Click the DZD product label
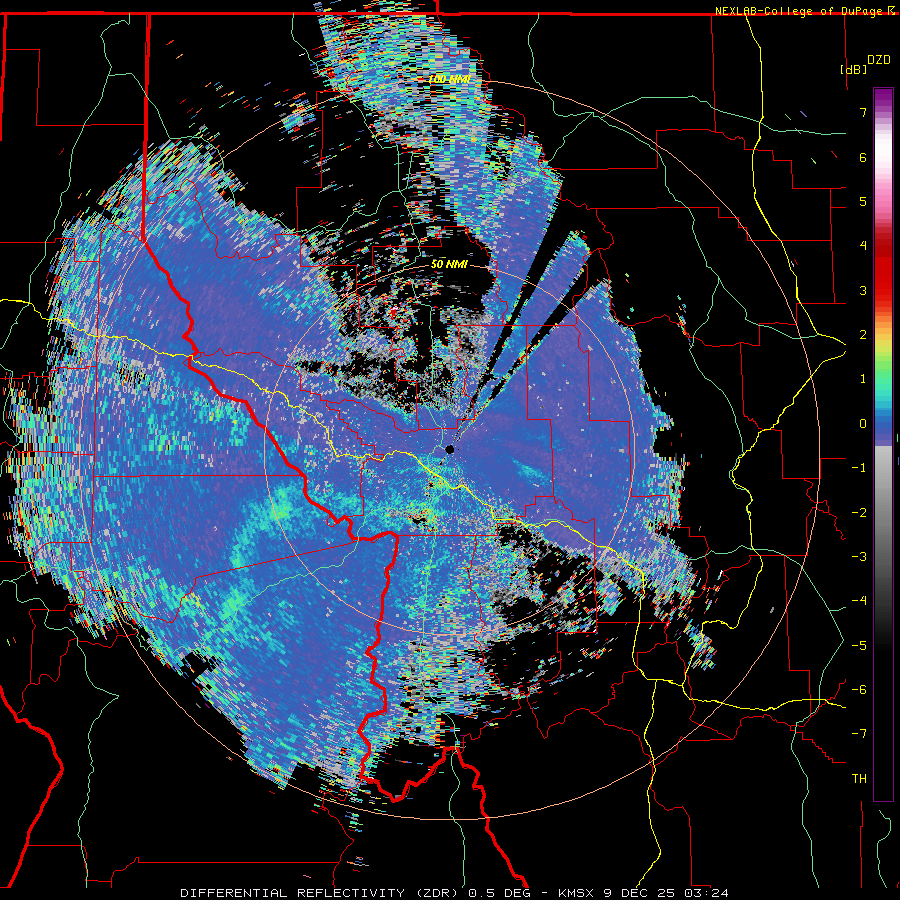 (x=879, y=59)
